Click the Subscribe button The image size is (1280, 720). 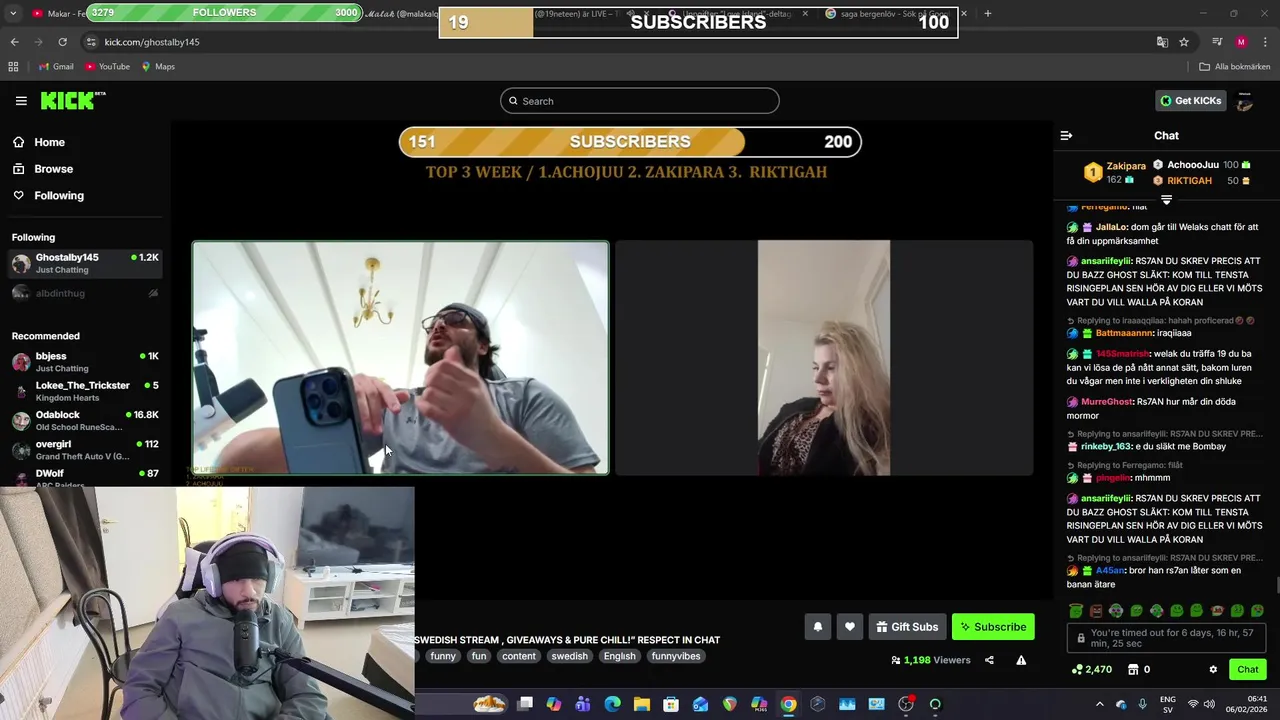[993, 627]
